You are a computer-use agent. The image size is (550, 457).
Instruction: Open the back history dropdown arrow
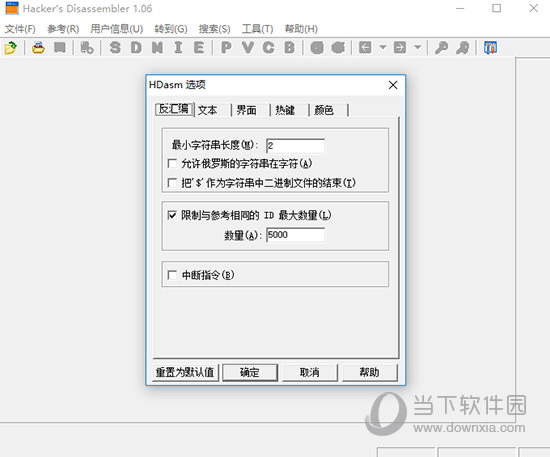(x=383, y=47)
